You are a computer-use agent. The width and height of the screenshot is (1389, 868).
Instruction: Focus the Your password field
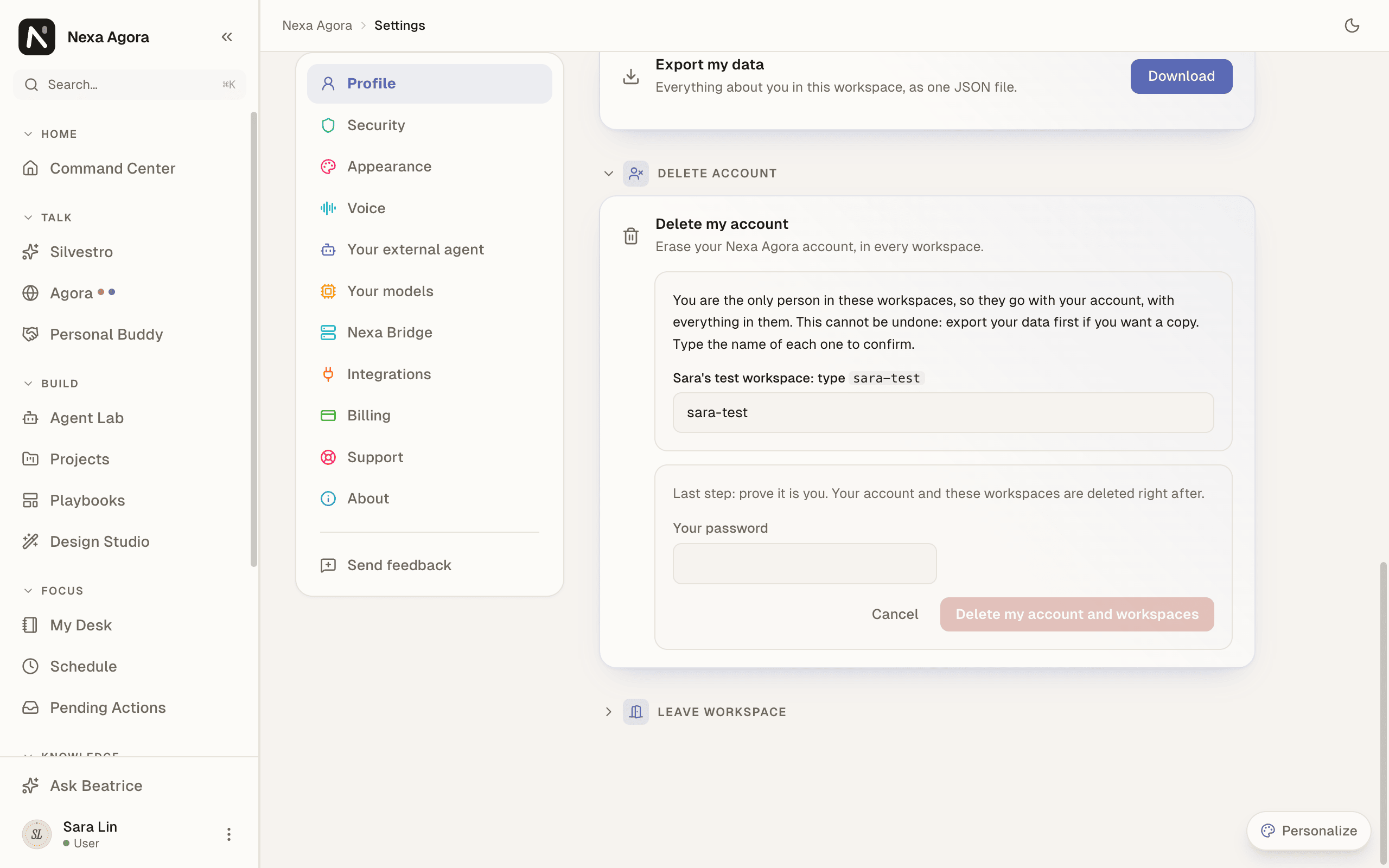tap(805, 564)
